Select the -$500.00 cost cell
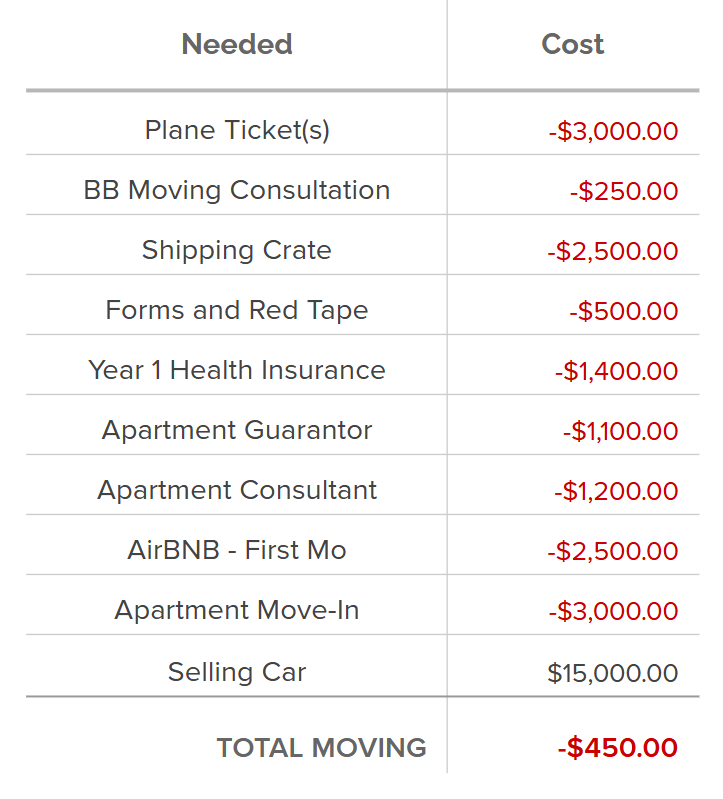The image size is (723, 799). pyautogui.click(x=624, y=311)
